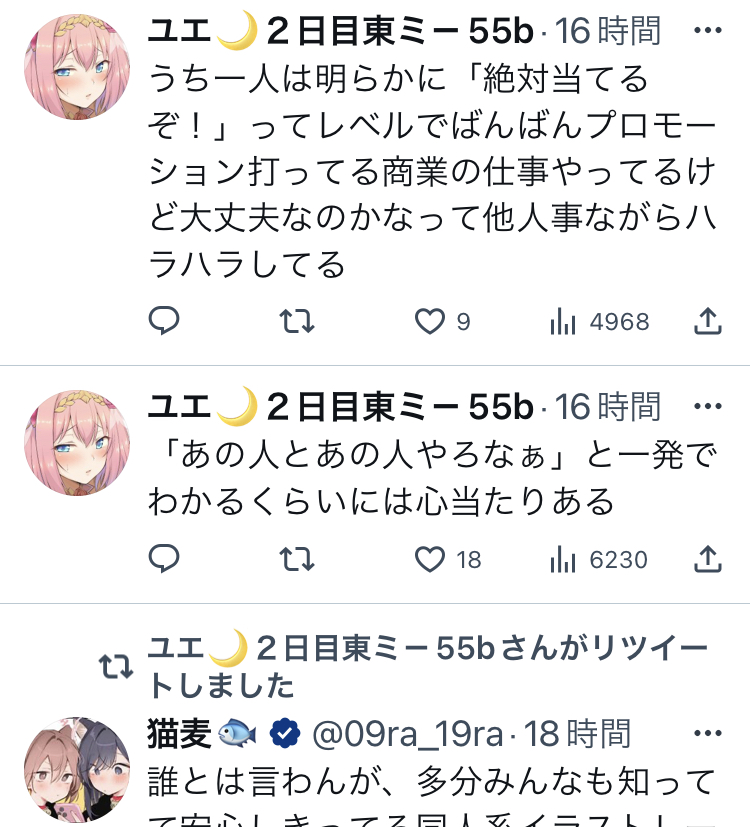The image size is (750, 827).
Task: Reply to the tweet with 18 likes
Action: [164, 559]
